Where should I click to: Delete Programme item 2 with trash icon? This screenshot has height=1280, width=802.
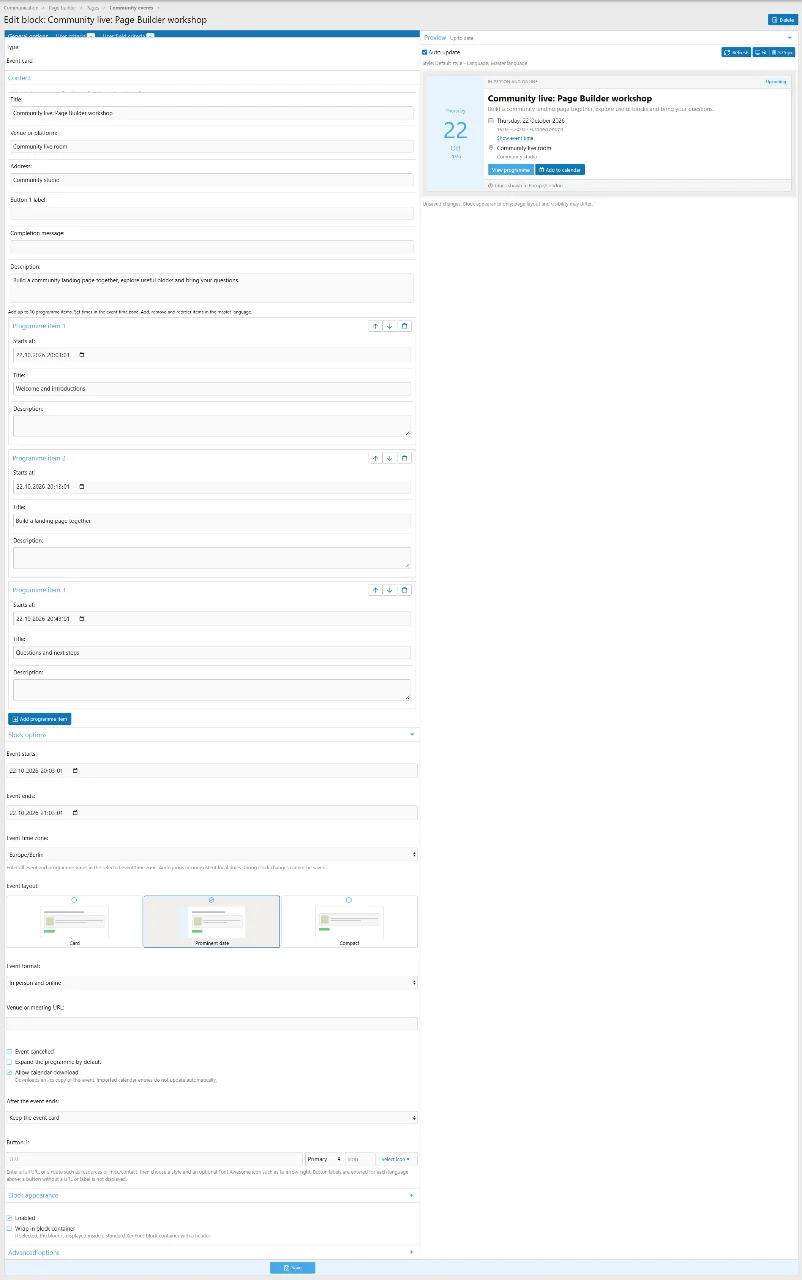[404, 458]
